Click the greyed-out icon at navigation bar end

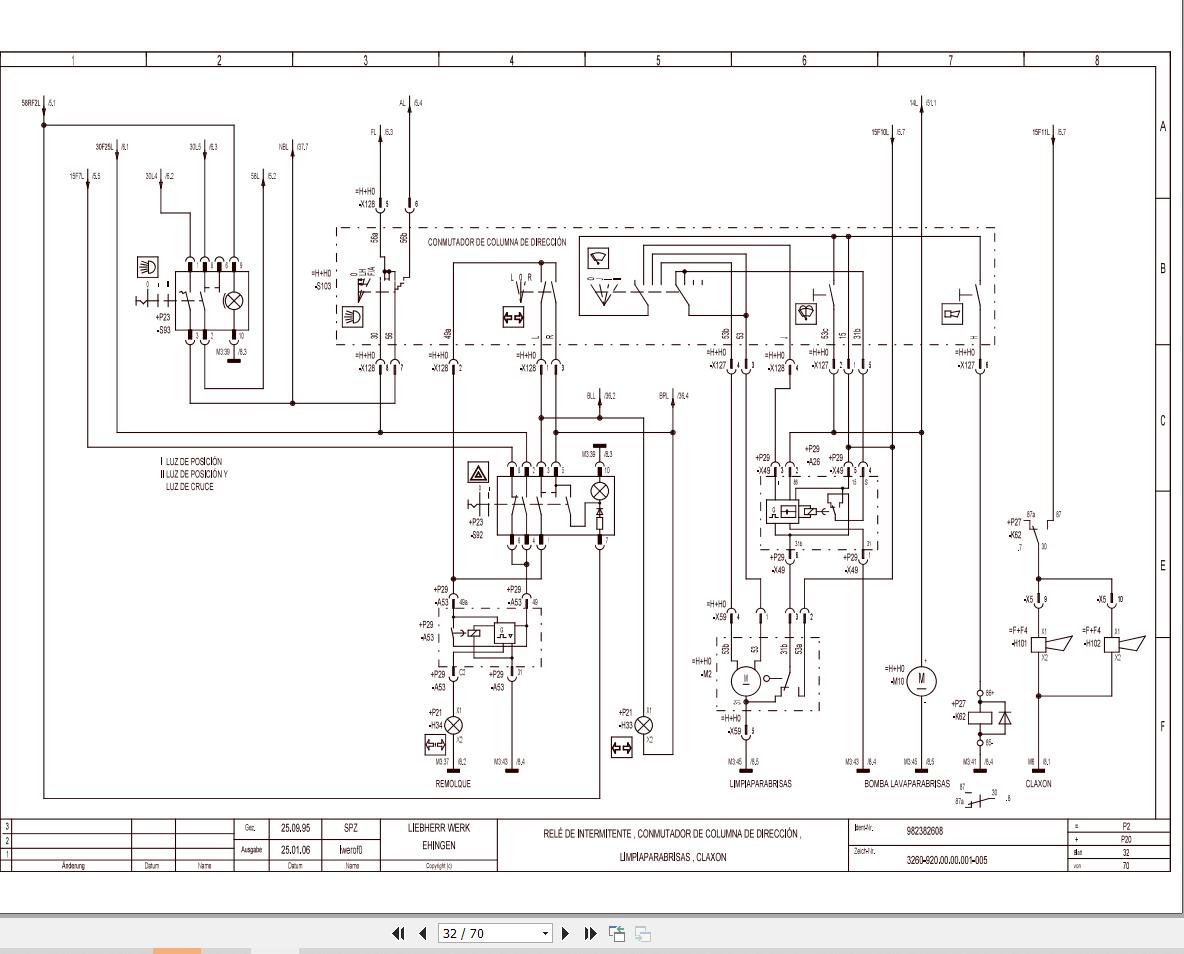(x=643, y=933)
